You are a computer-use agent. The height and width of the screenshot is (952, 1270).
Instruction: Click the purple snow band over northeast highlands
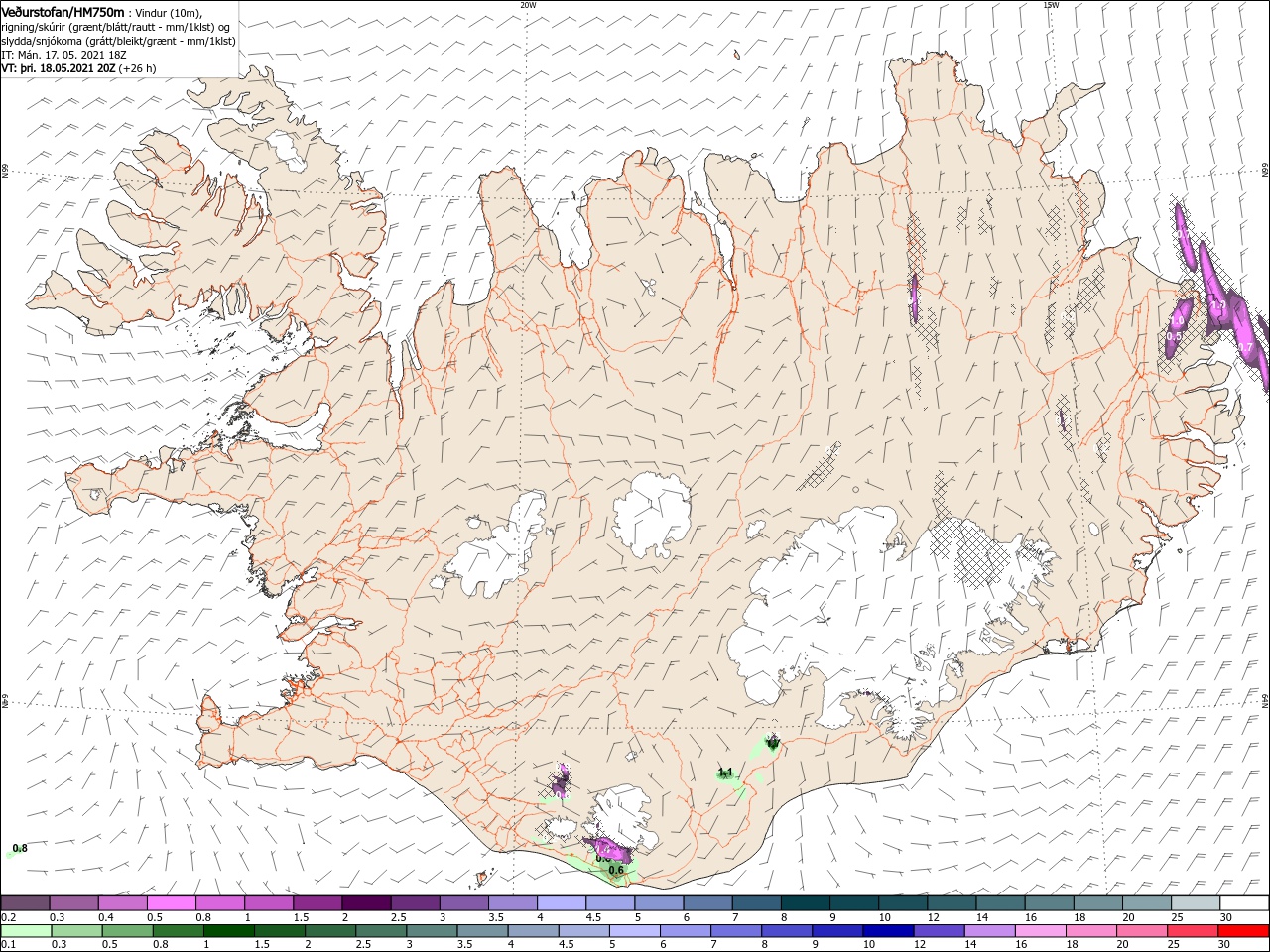(914, 298)
